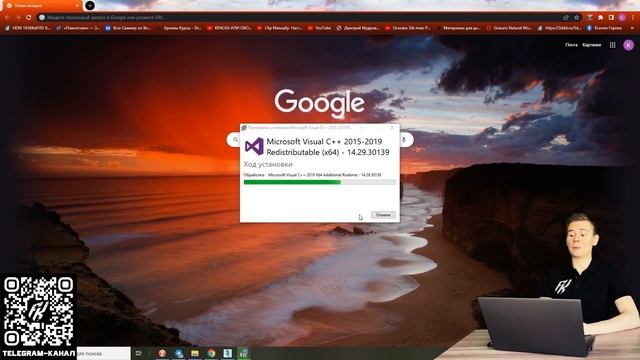The height and width of the screenshot is (360, 640).
Task: Expand the bookmarks overflow chevron
Action: 632,28
